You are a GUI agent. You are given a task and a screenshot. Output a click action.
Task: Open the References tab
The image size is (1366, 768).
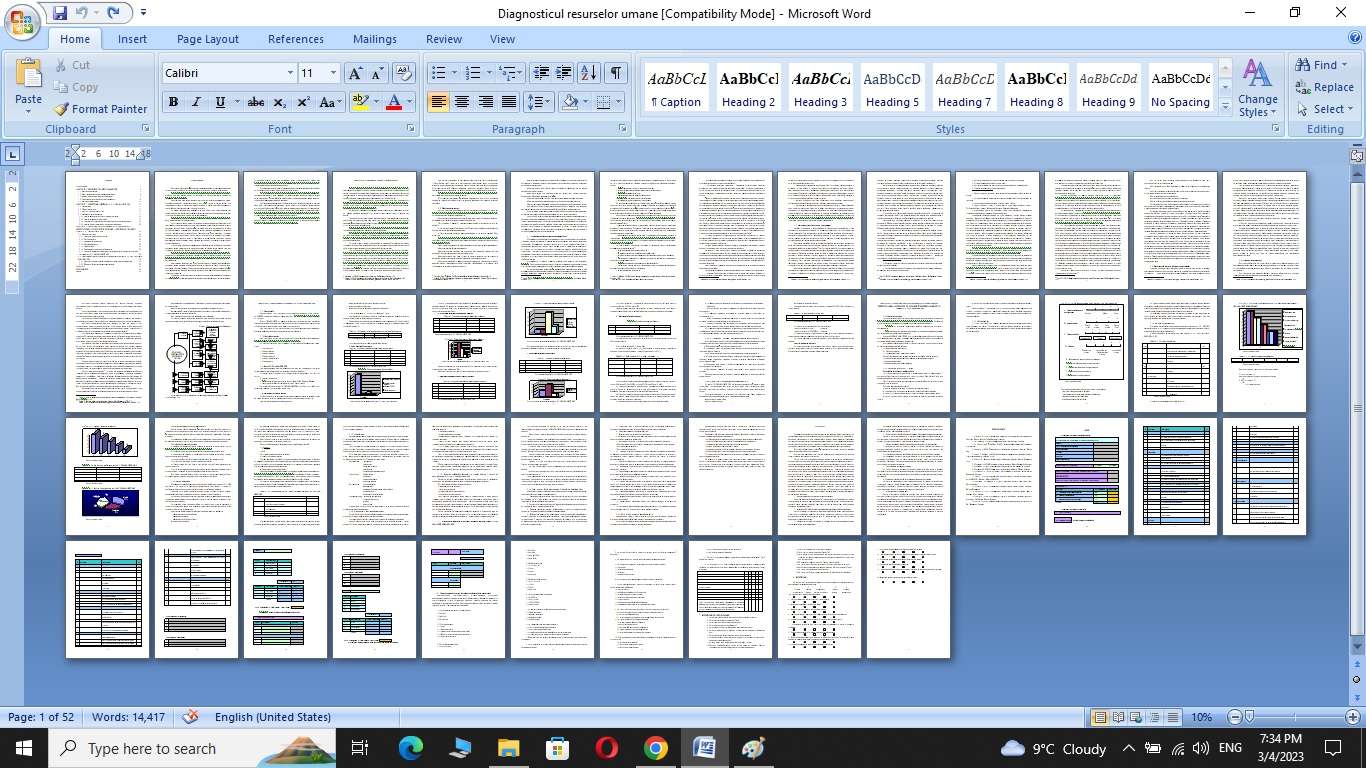tap(295, 39)
